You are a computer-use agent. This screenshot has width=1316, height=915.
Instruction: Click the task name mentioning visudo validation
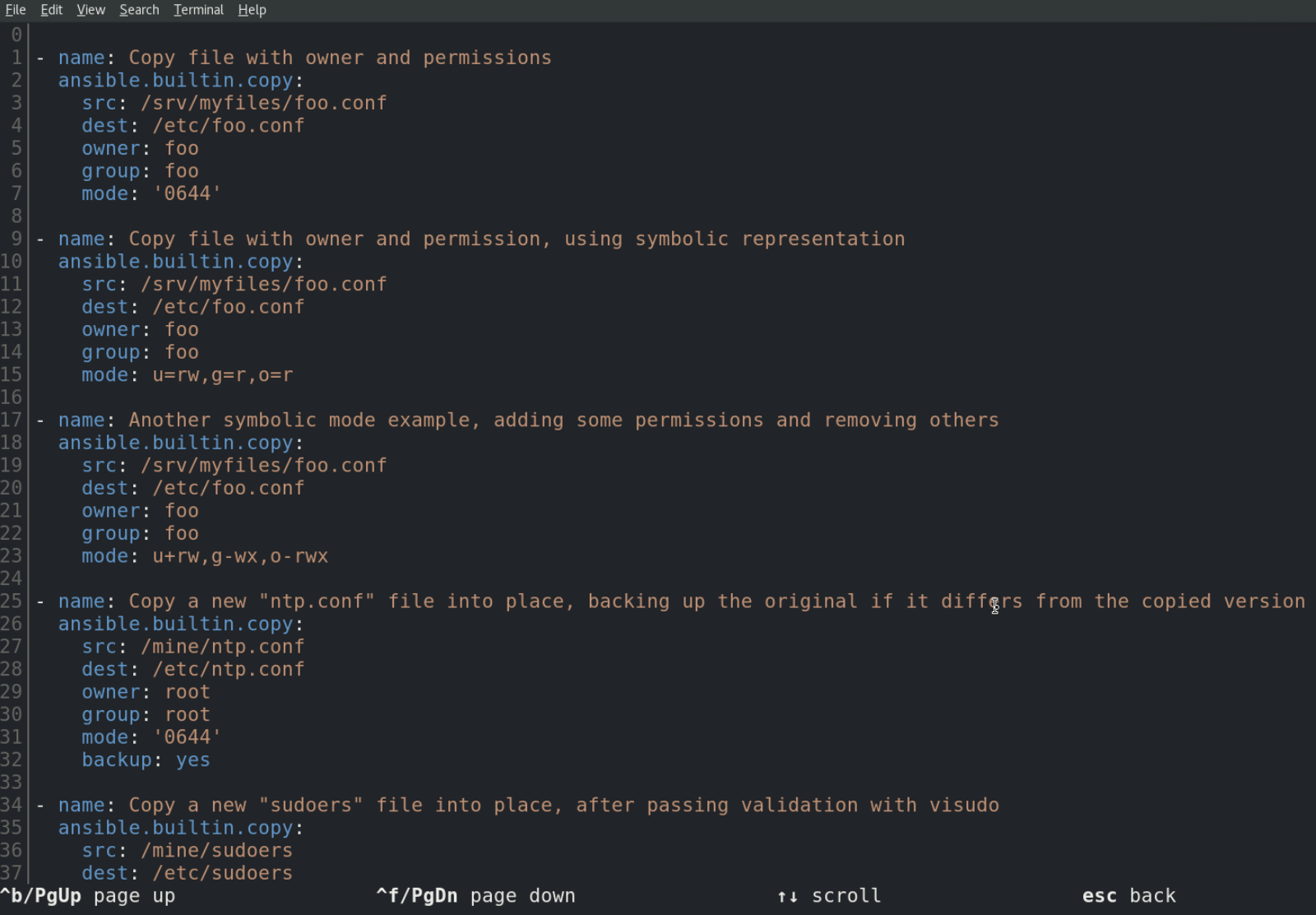pos(563,805)
